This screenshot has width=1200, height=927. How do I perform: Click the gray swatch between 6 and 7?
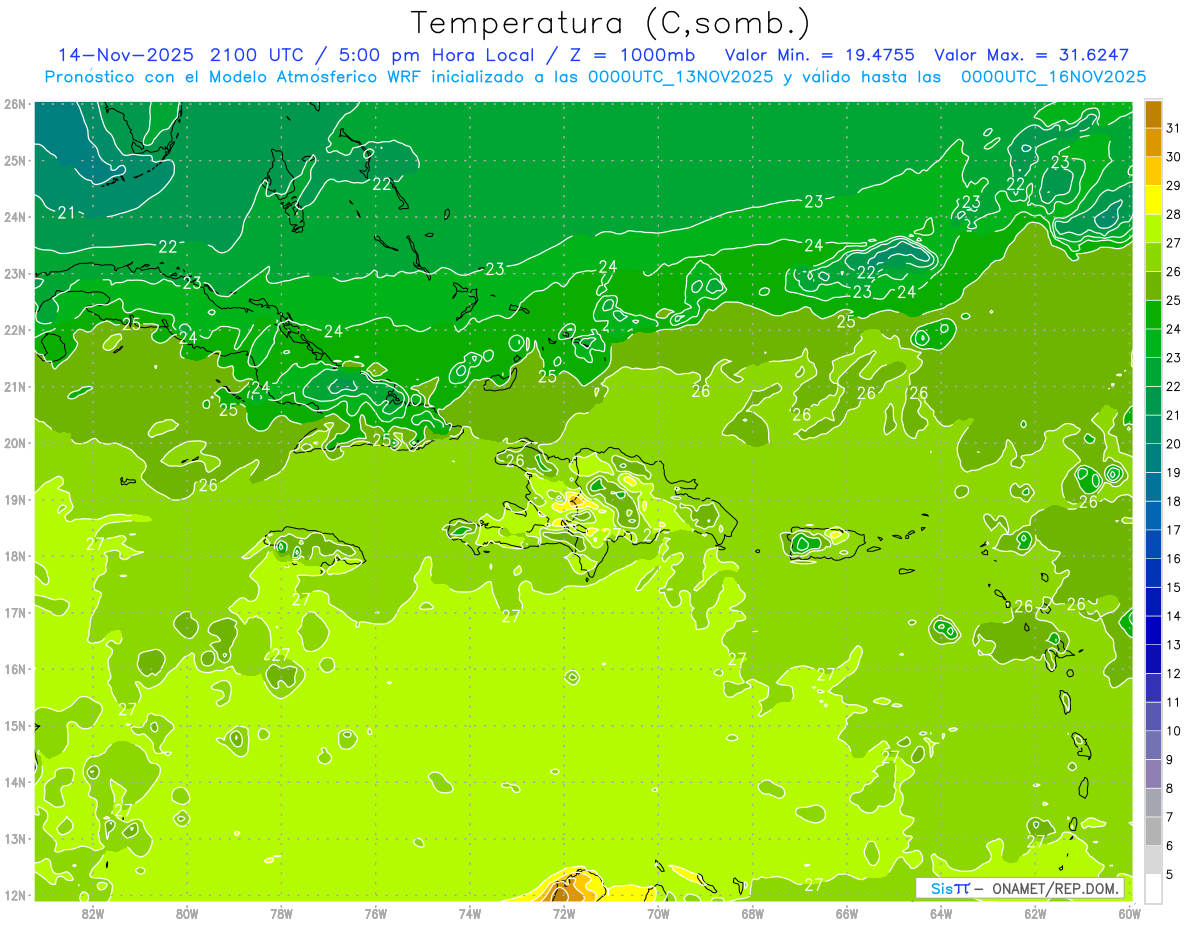[x=1154, y=831]
